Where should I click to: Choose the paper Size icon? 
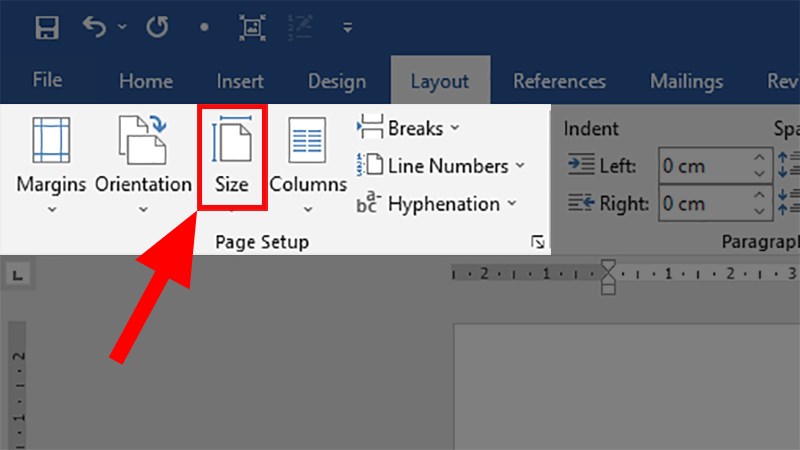232,139
